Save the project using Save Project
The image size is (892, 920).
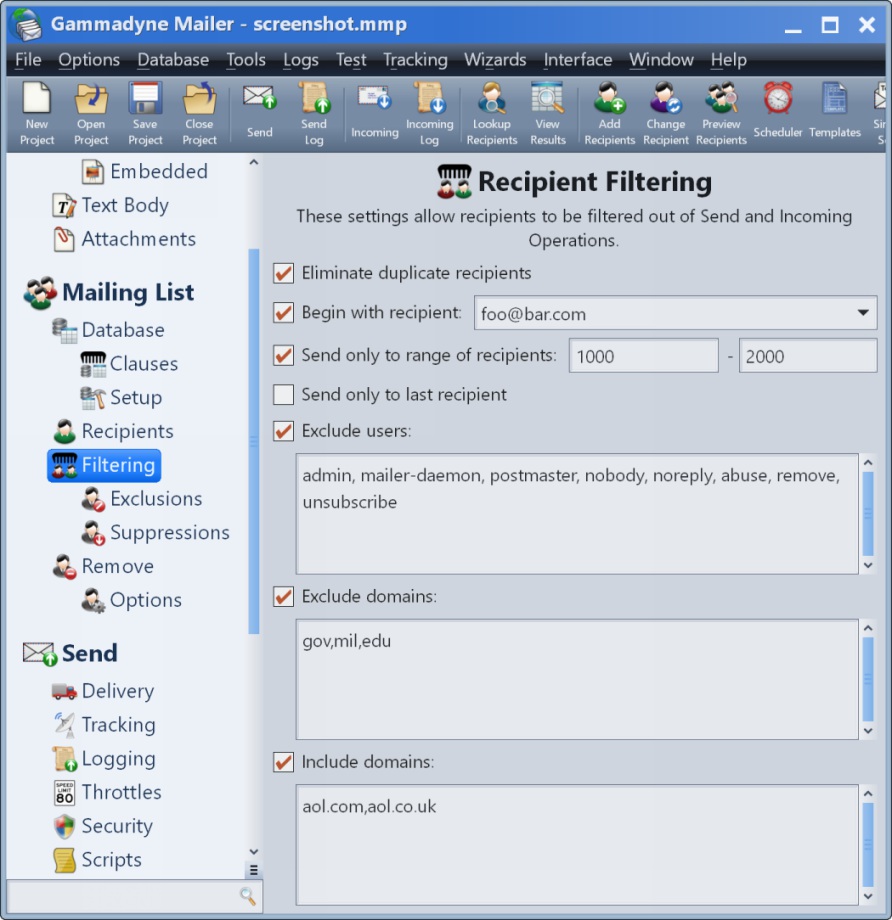[x=145, y=114]
